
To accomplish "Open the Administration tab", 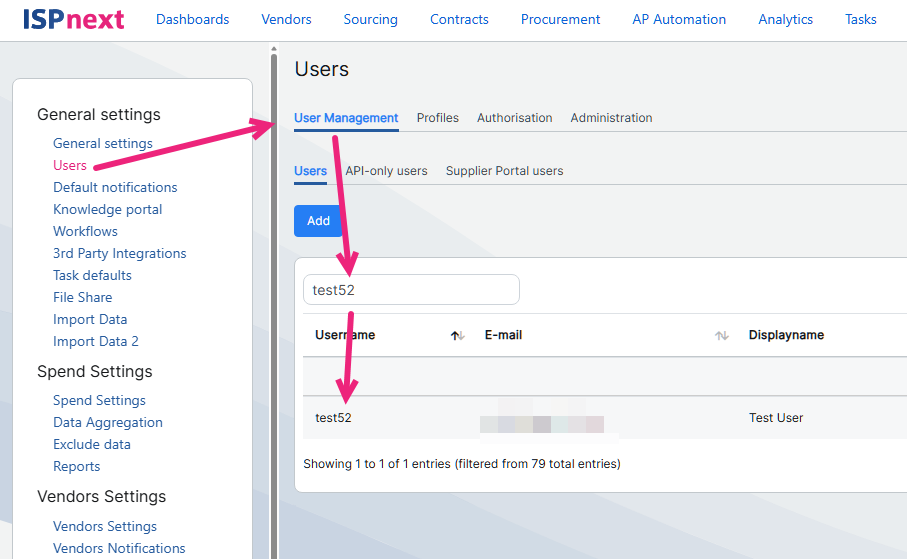I will click(x=611, y=118).
